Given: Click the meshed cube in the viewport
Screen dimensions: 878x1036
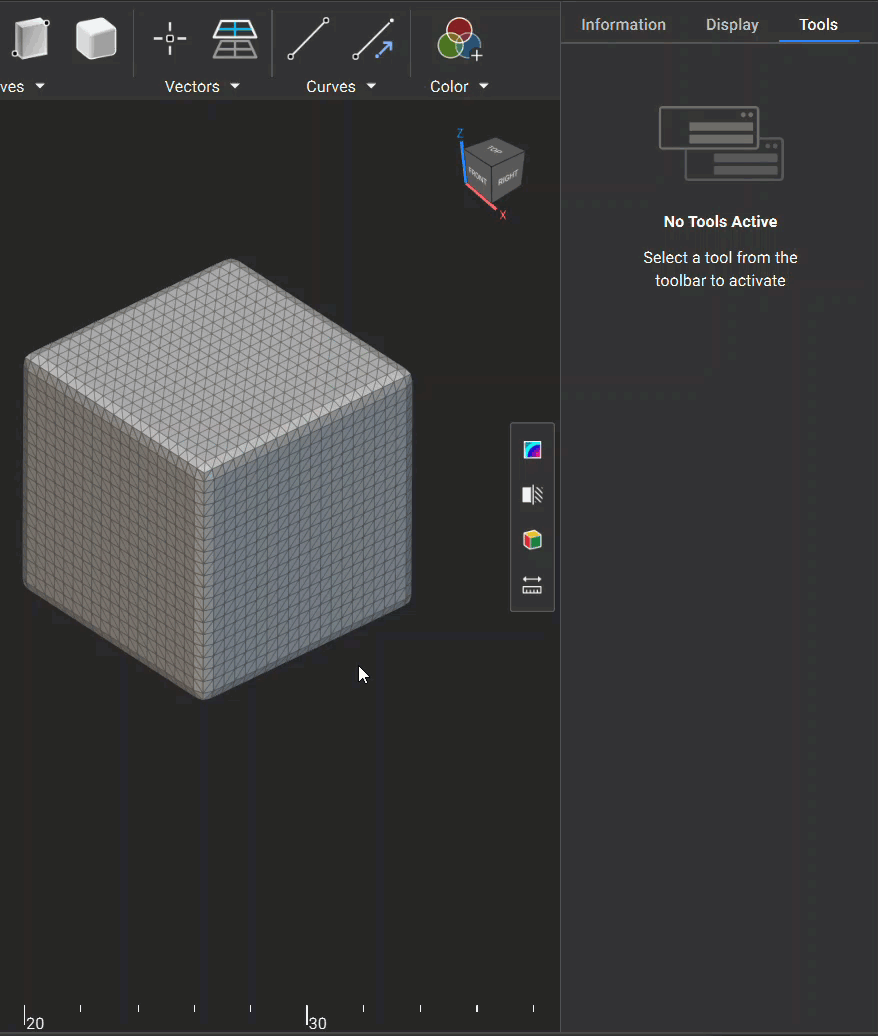Looking at the screenshot, I should [217, 478].
